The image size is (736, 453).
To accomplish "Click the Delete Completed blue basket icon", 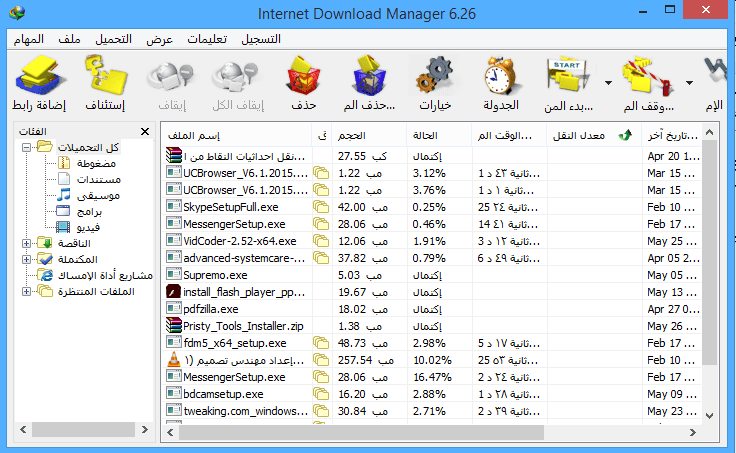I will (369, 76).
